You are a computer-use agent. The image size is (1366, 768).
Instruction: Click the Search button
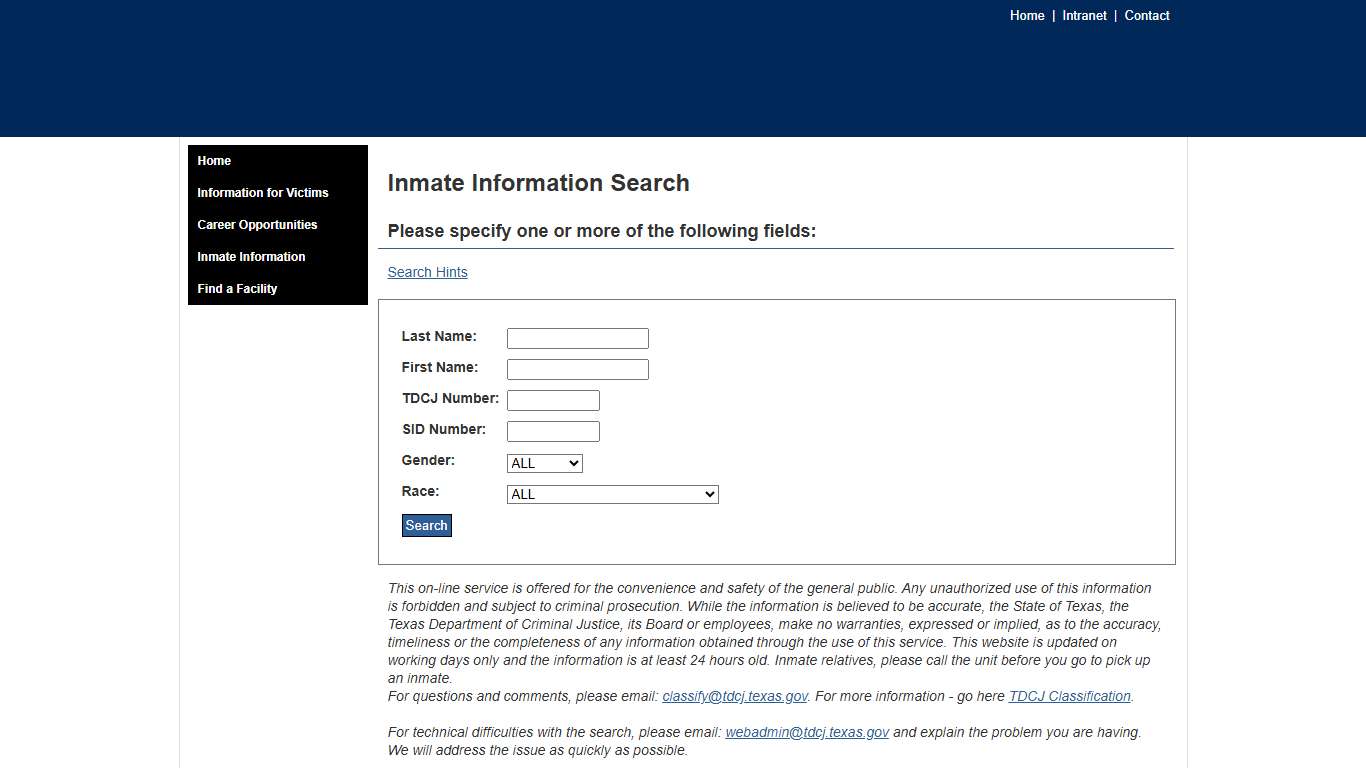click(x=426, y=525)
